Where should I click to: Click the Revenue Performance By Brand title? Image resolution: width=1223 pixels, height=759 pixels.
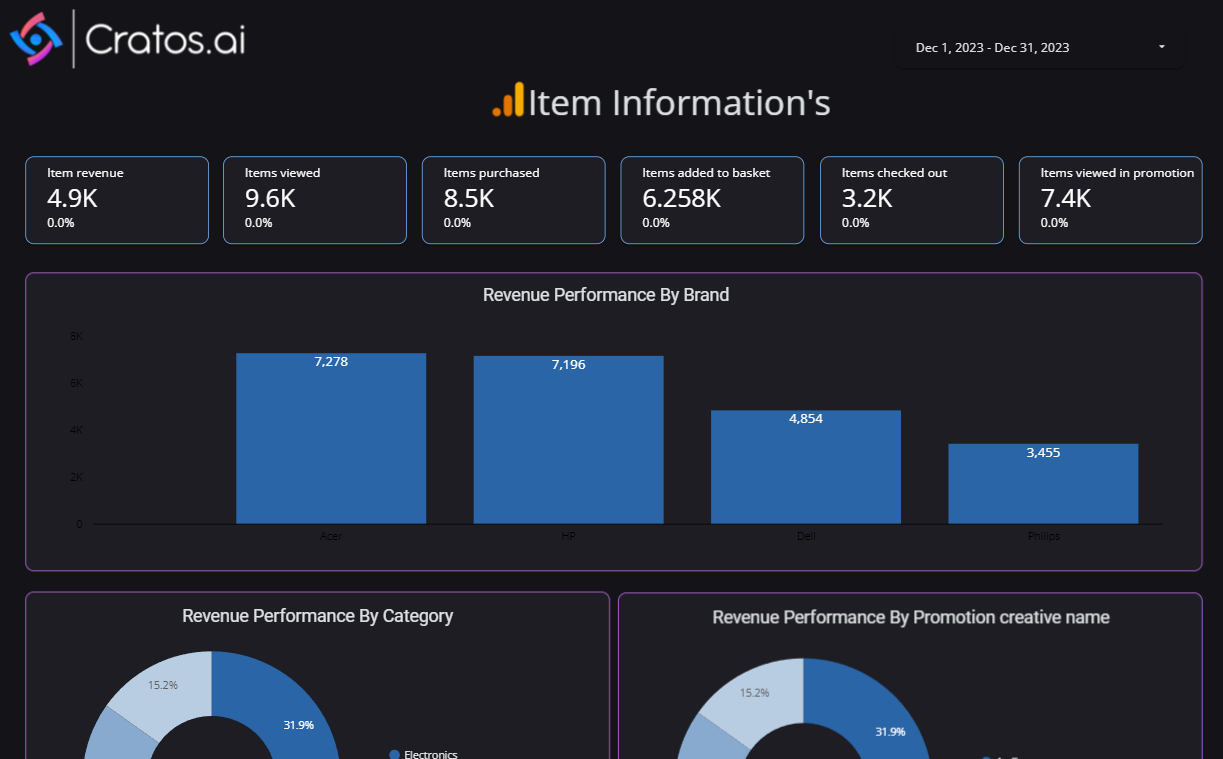pyautogui.click(x=606, y=295)
